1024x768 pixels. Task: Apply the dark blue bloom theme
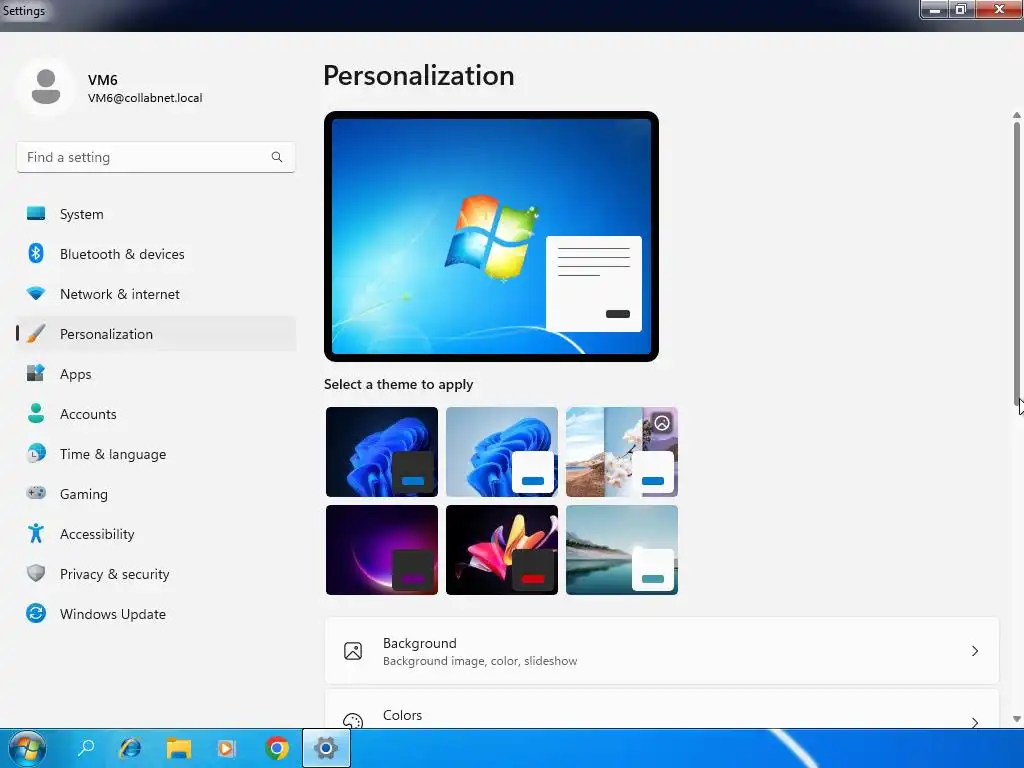(382, 452)
